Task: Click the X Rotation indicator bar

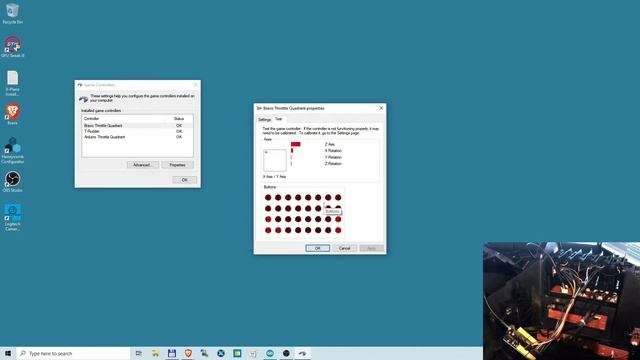Action: point(292,151)
